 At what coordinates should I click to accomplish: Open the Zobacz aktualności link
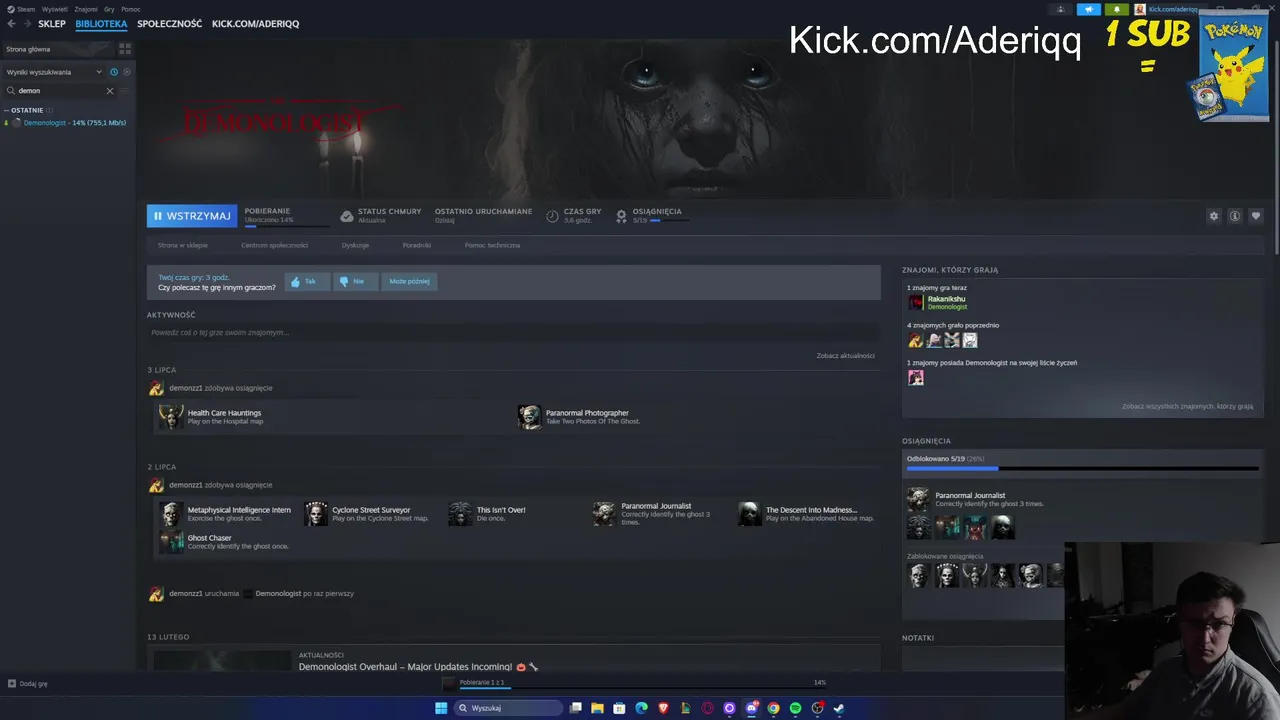[x=845, y=355]
